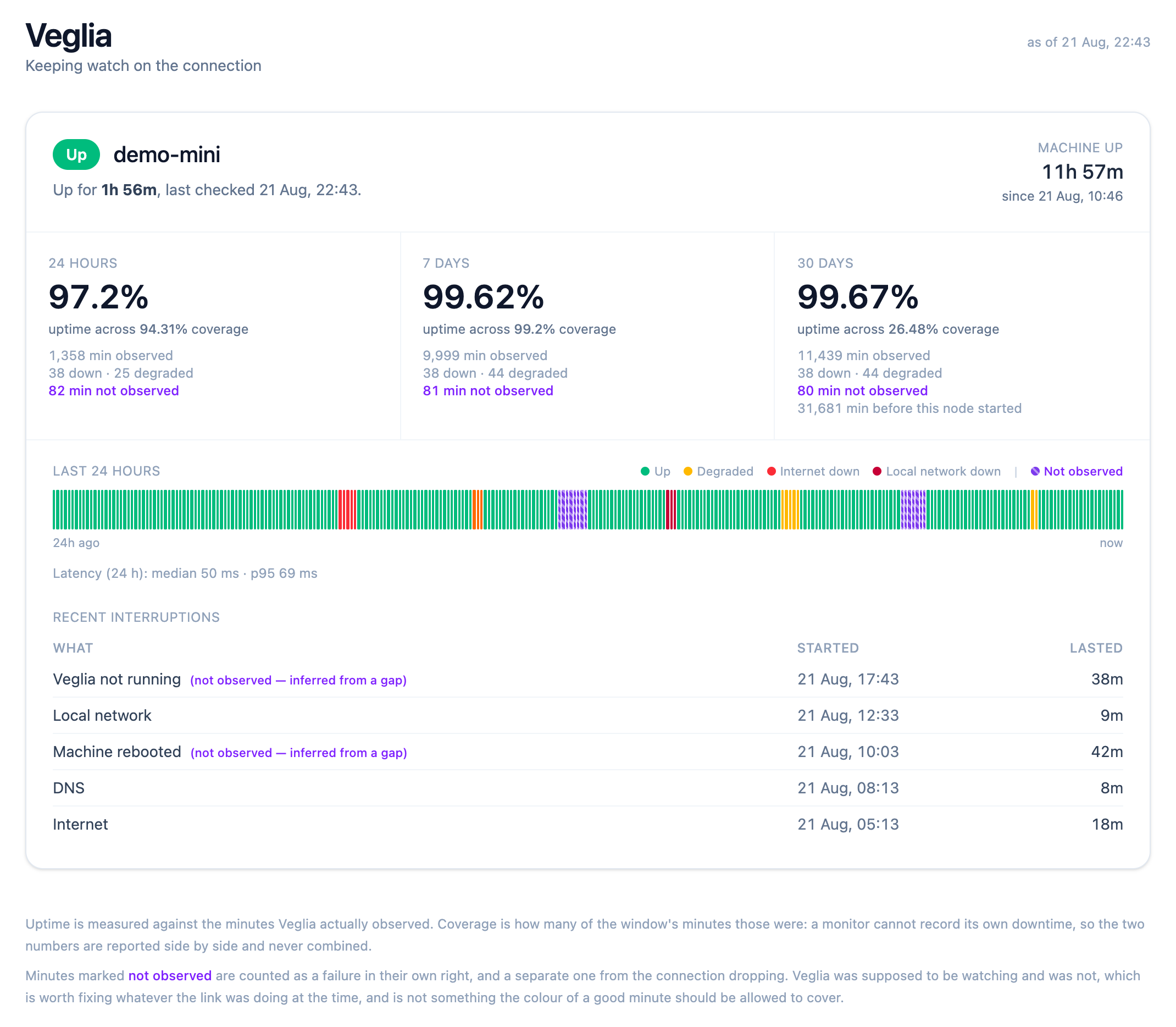Click '31,681 min before this node started'
The image size is (1176, 1027).
pos(909,408)
